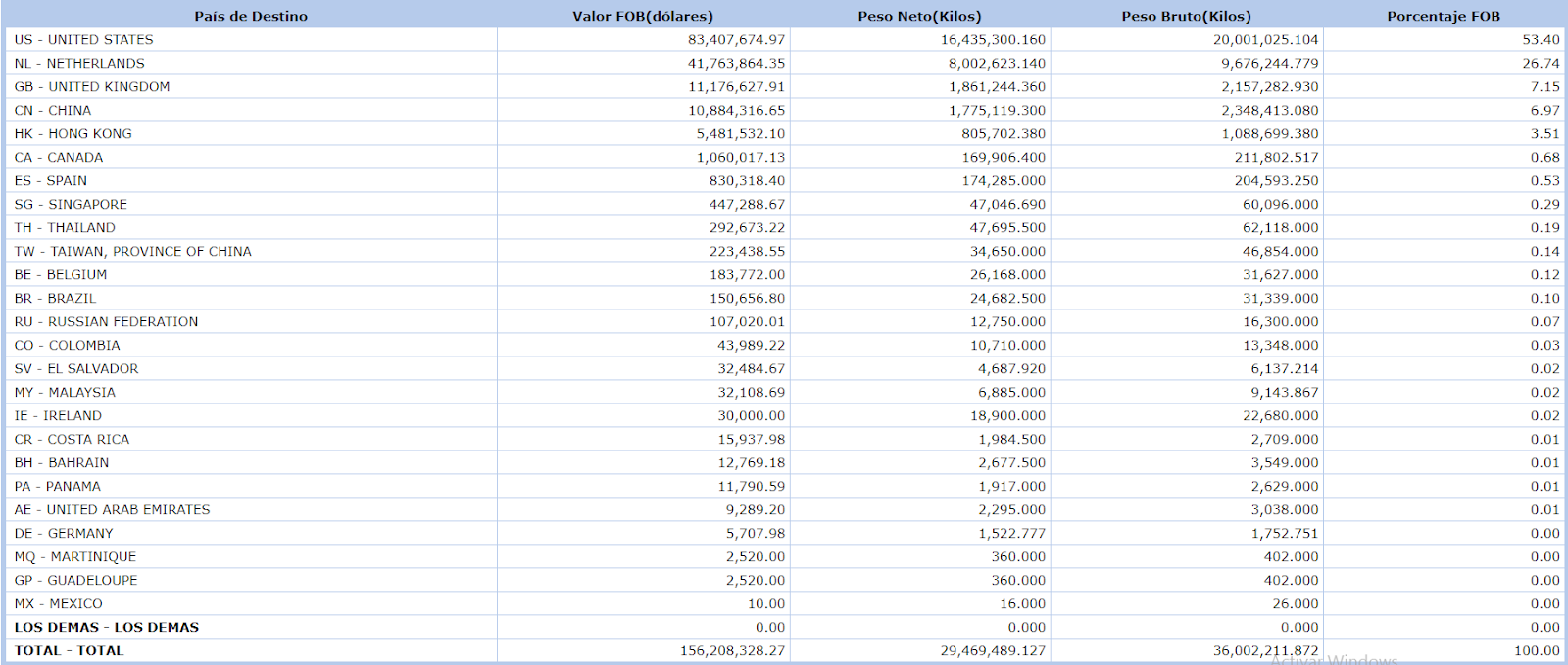This screenshot has height=665, width=1568.
Task: Select the TH - THAILAND row label
Action: pos(65,227)
